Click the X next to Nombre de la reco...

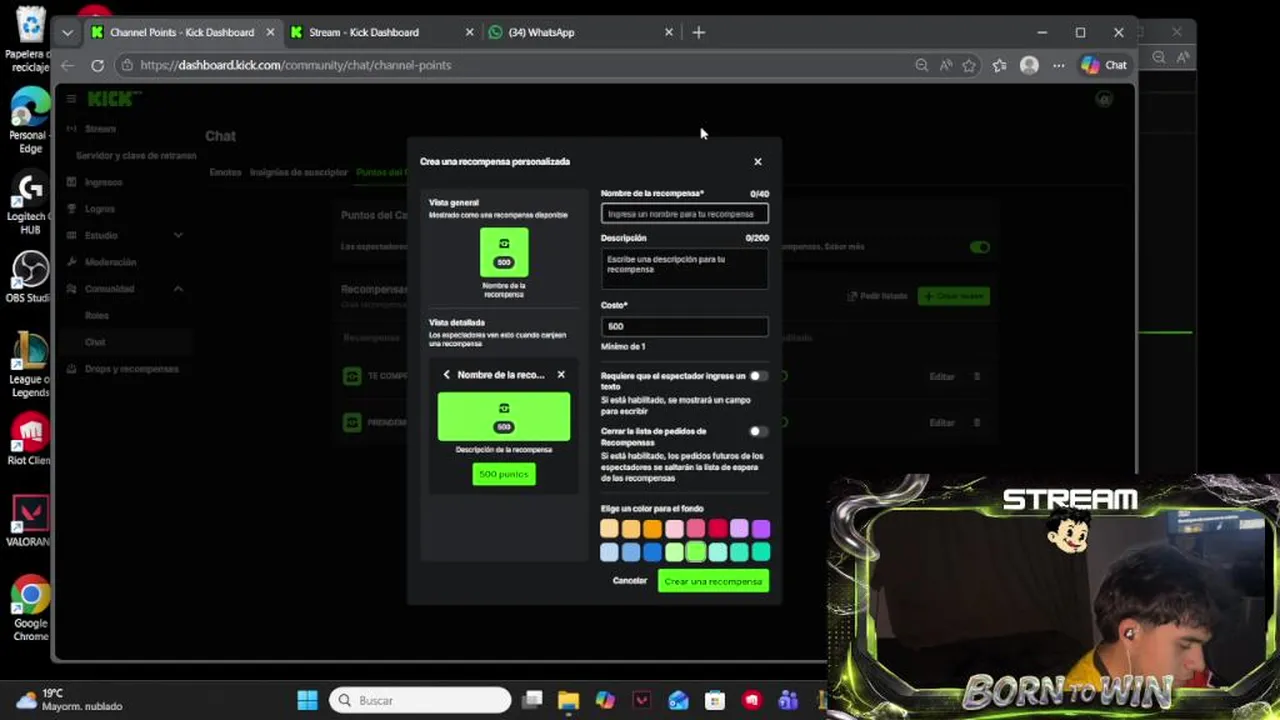pos(561,375)
